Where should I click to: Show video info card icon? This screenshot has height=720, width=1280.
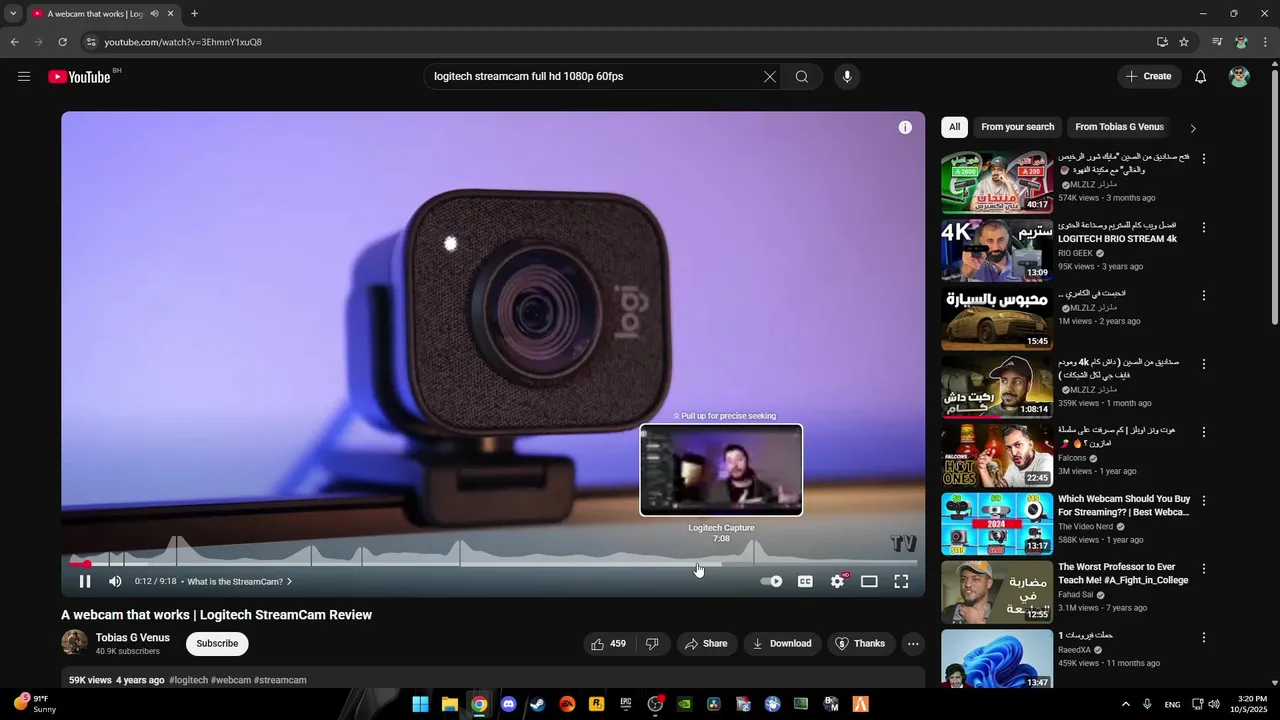905,127
